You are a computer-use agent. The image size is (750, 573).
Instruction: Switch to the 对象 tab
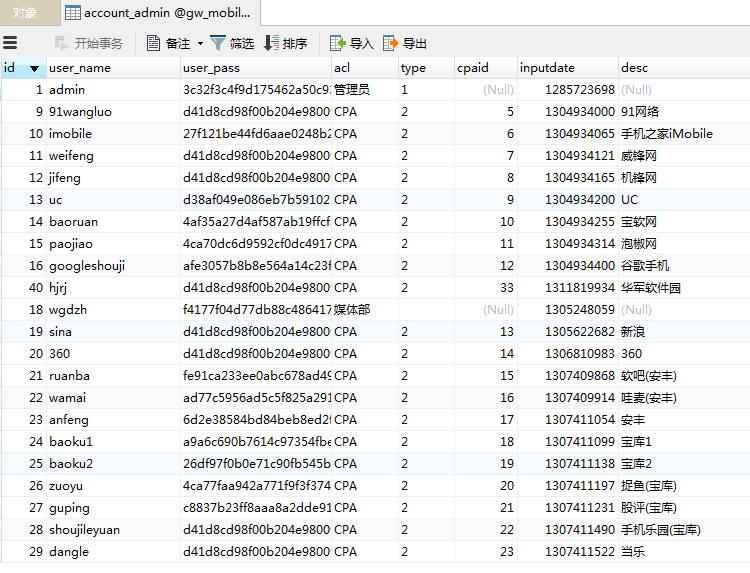pyautogui.click(x=30, y=13)
